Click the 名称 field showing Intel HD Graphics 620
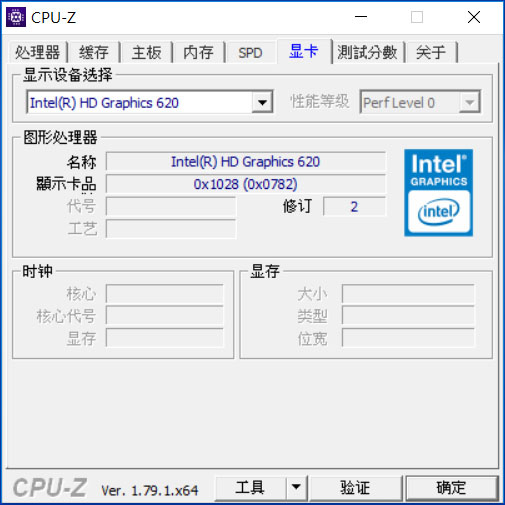This screenshot has height=505, width=505. click(246, 162)
